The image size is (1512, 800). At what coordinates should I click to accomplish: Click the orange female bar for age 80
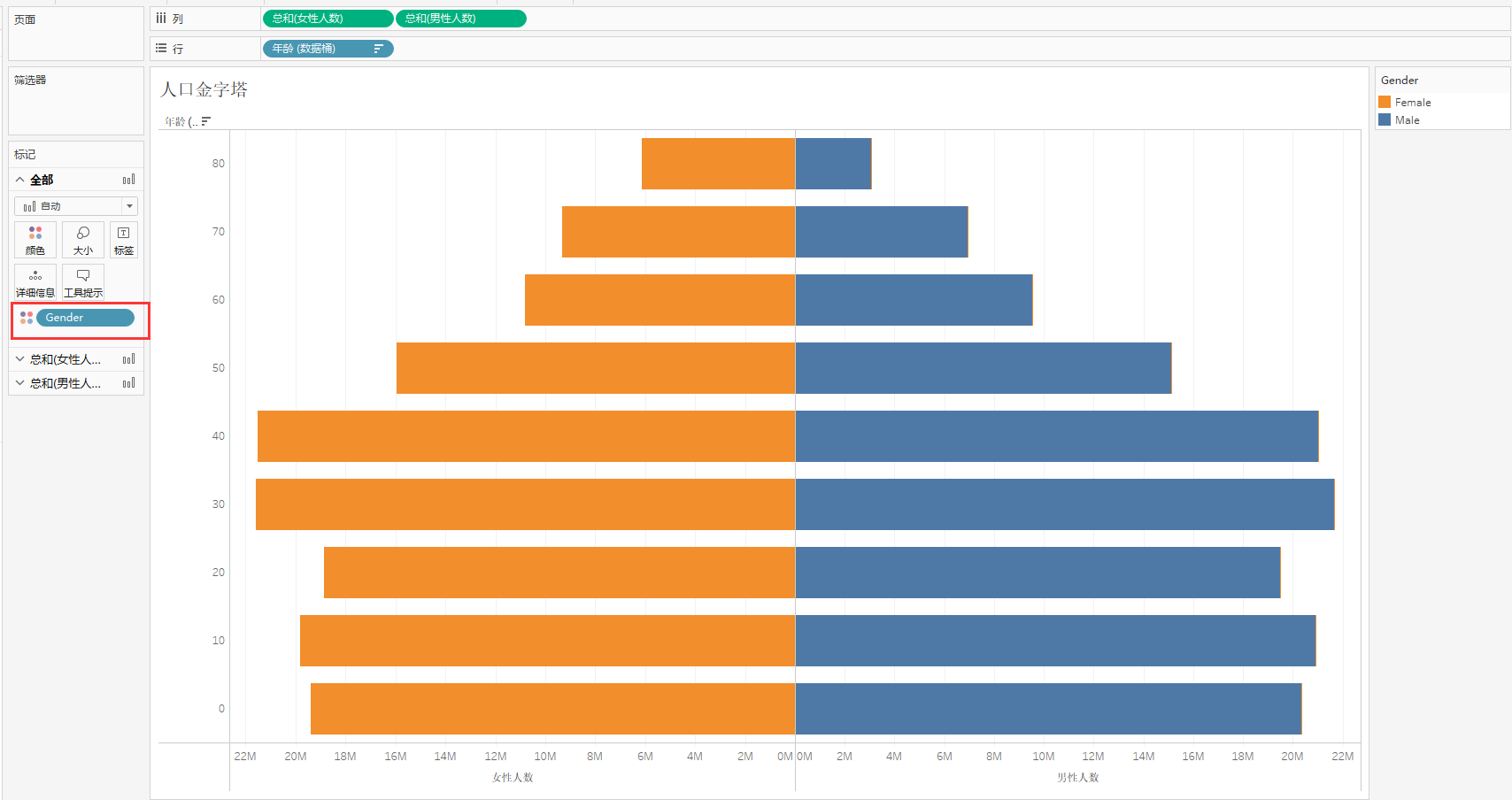point(718,164)
